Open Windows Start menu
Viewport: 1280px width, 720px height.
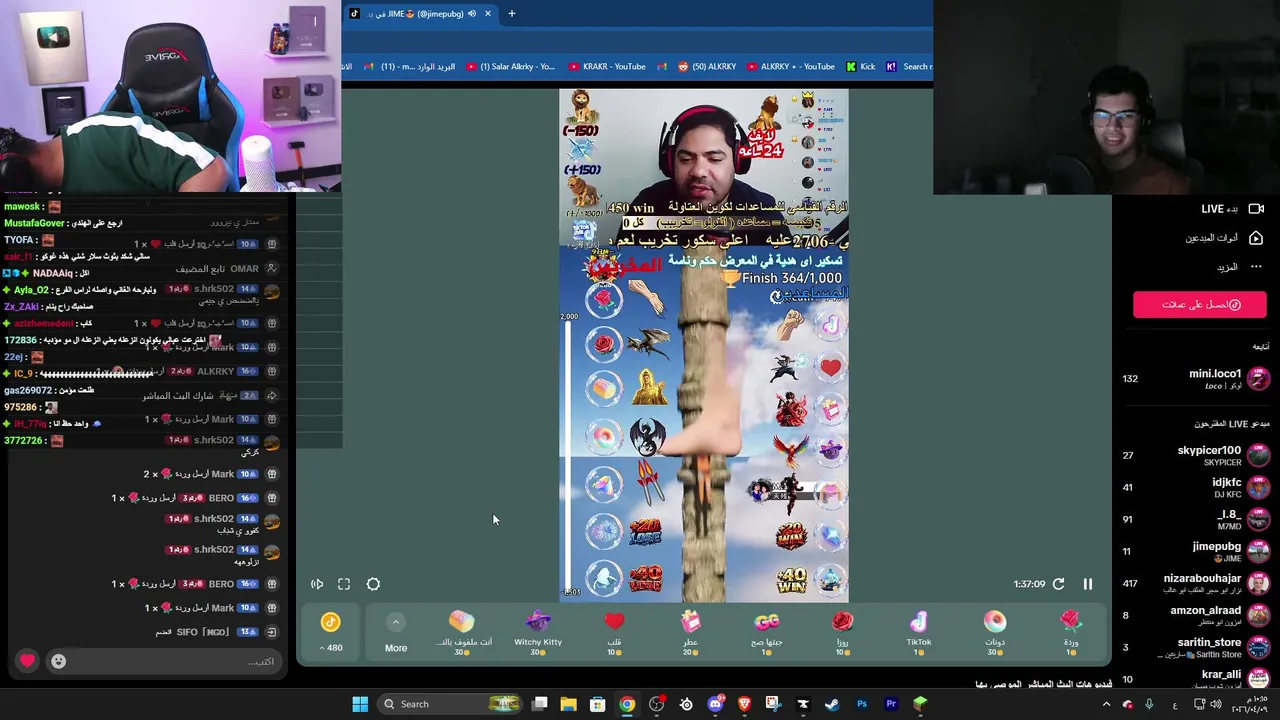tap(360, 704)
